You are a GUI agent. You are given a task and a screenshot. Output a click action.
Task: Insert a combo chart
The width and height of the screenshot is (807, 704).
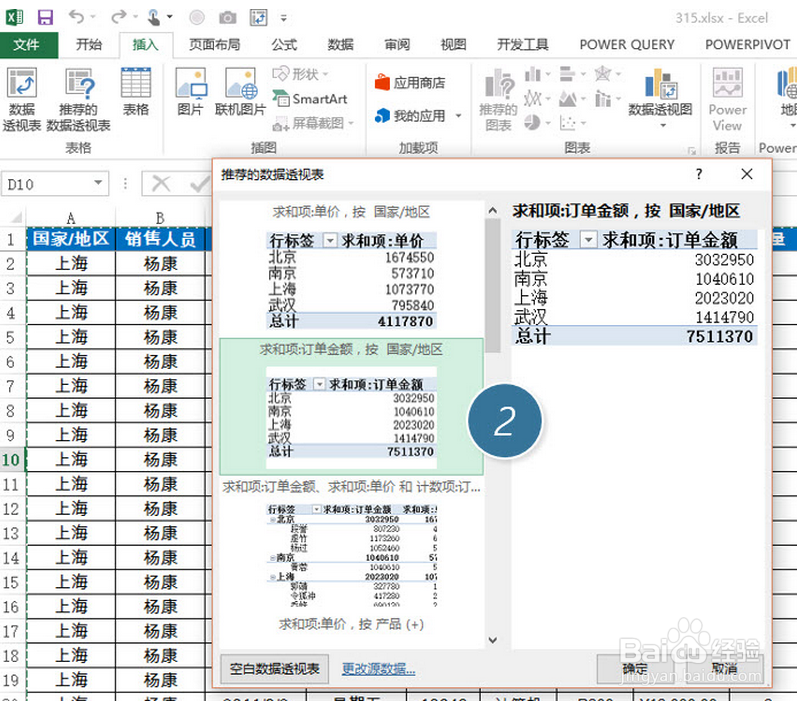602,98
